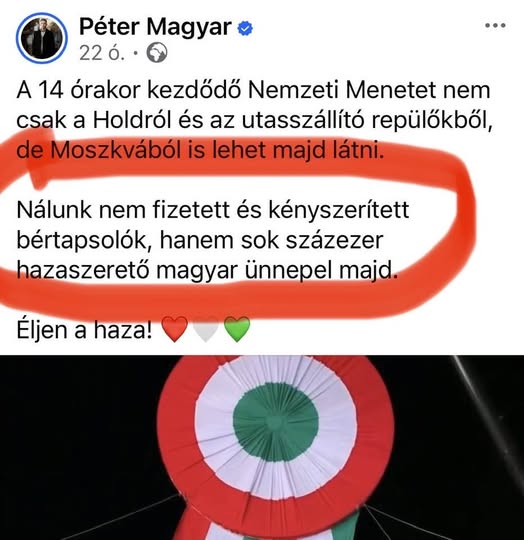Screen dimensions: 524x540
Task: Click the word 'bértapsolók' in the post
Action: tap(85, 240)
